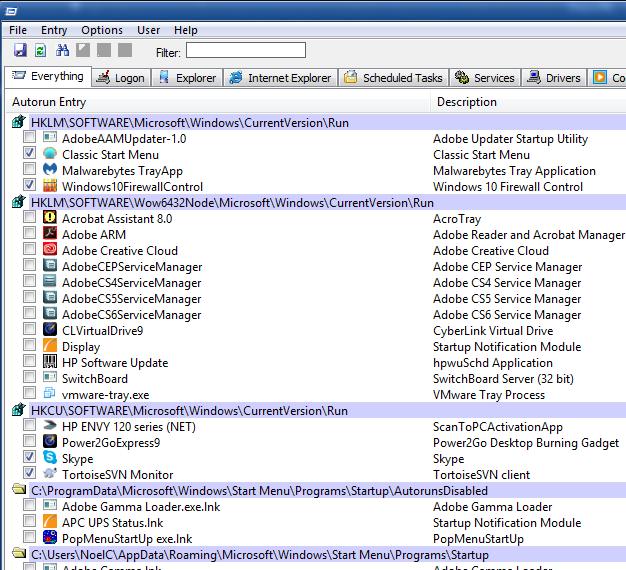Click the Windows10FirewallControl icon
Screen dimensions: 626x570
click(x=50, y=186)
